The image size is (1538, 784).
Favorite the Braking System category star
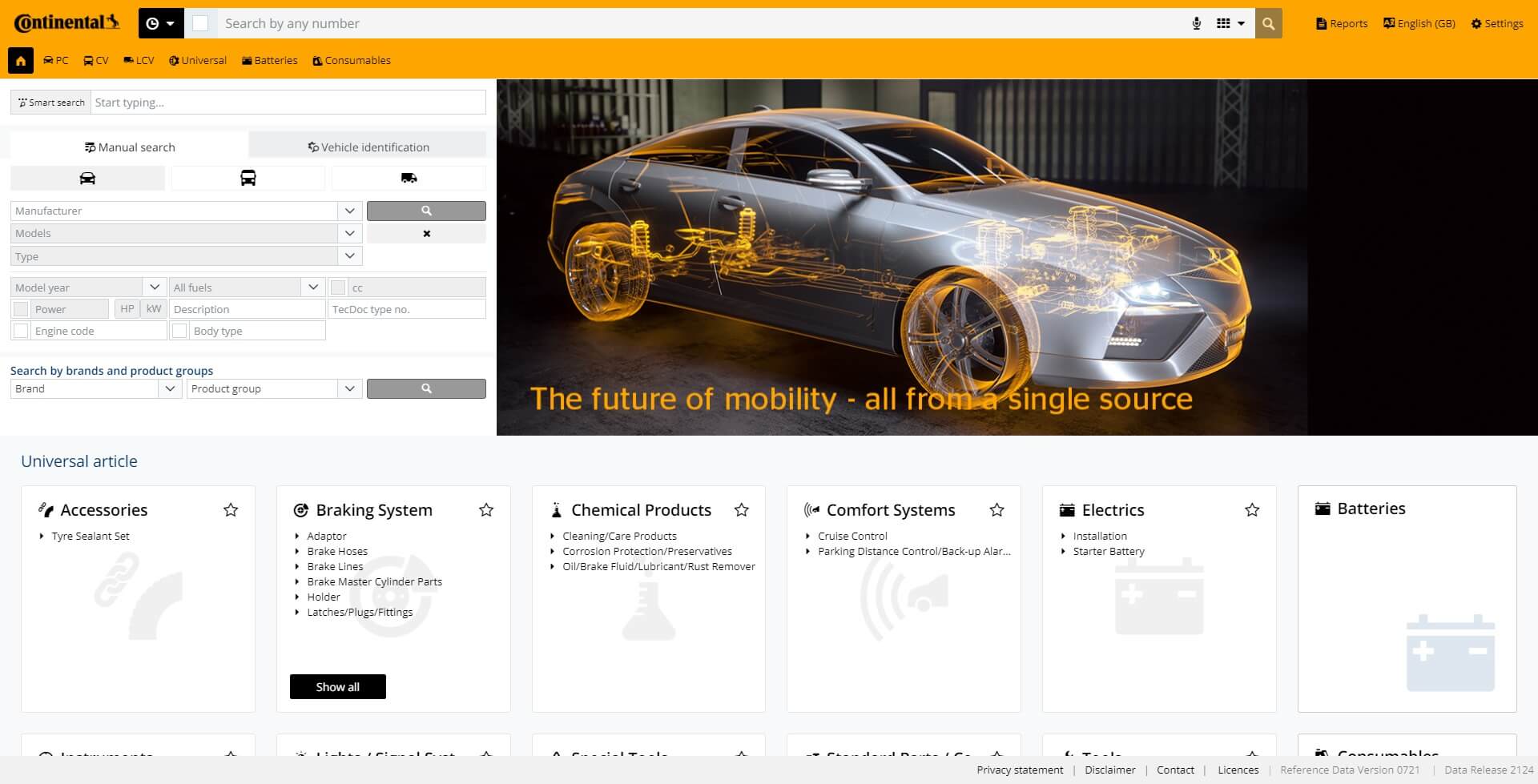tap(485, 510)
